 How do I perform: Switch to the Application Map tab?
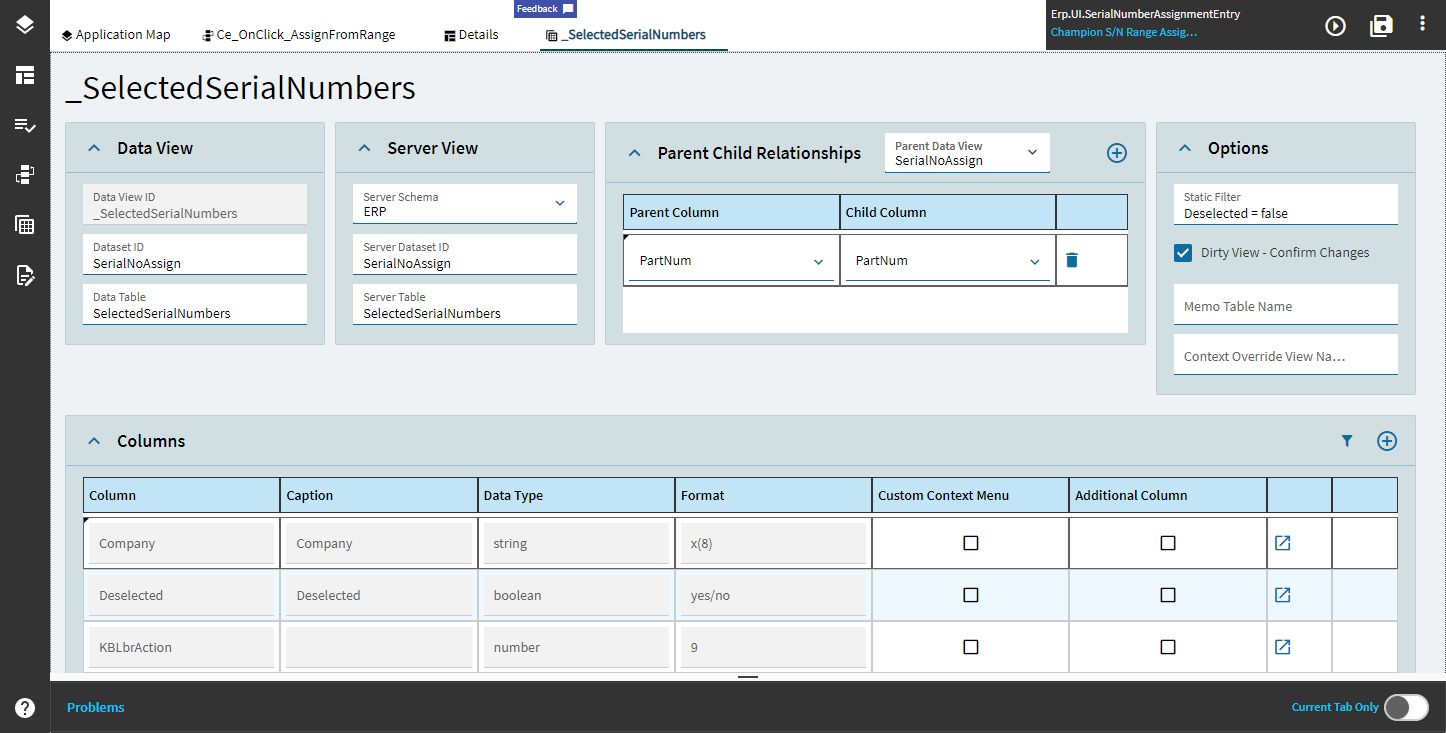(115, 35)
